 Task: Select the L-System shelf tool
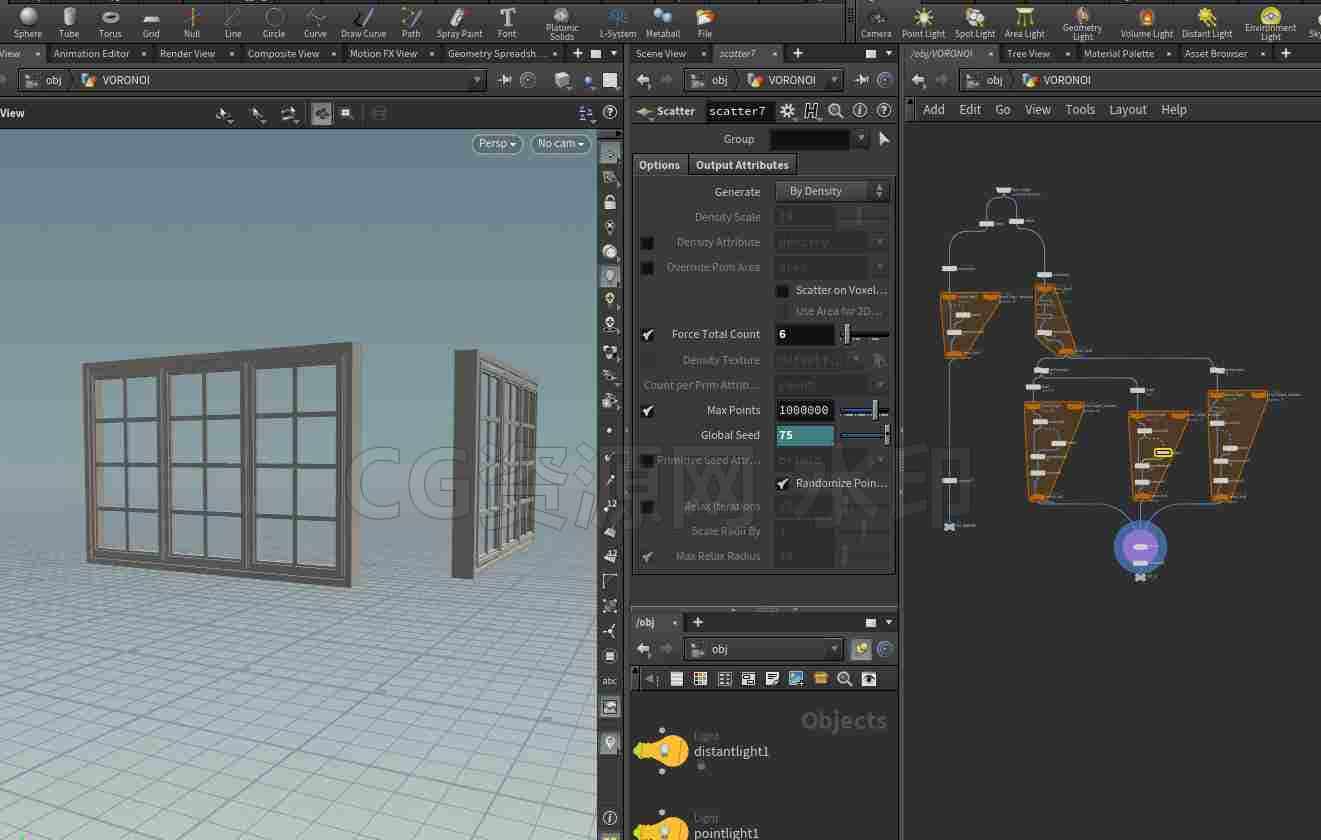618,22
